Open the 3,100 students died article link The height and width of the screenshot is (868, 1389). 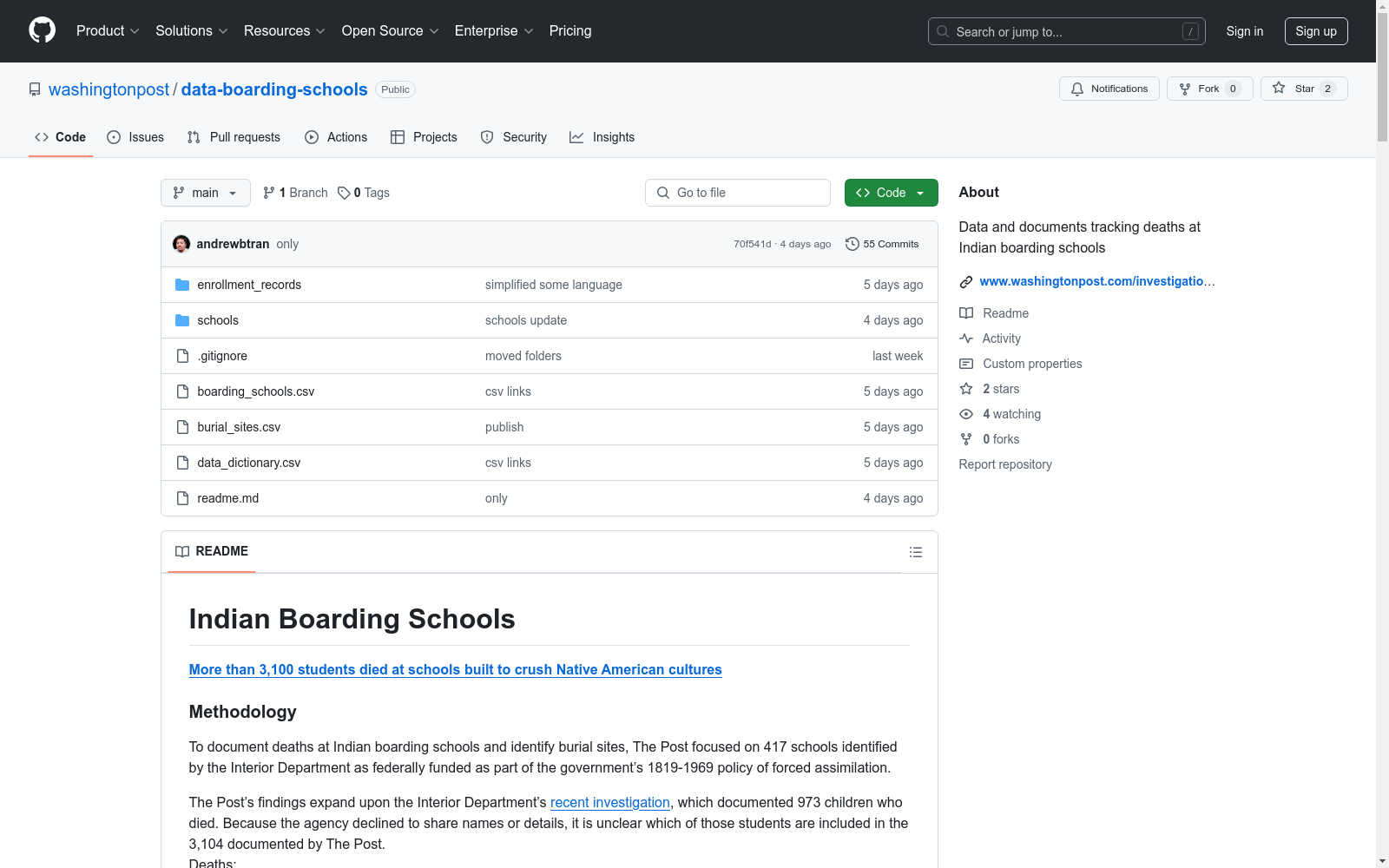tap(456, 669)
